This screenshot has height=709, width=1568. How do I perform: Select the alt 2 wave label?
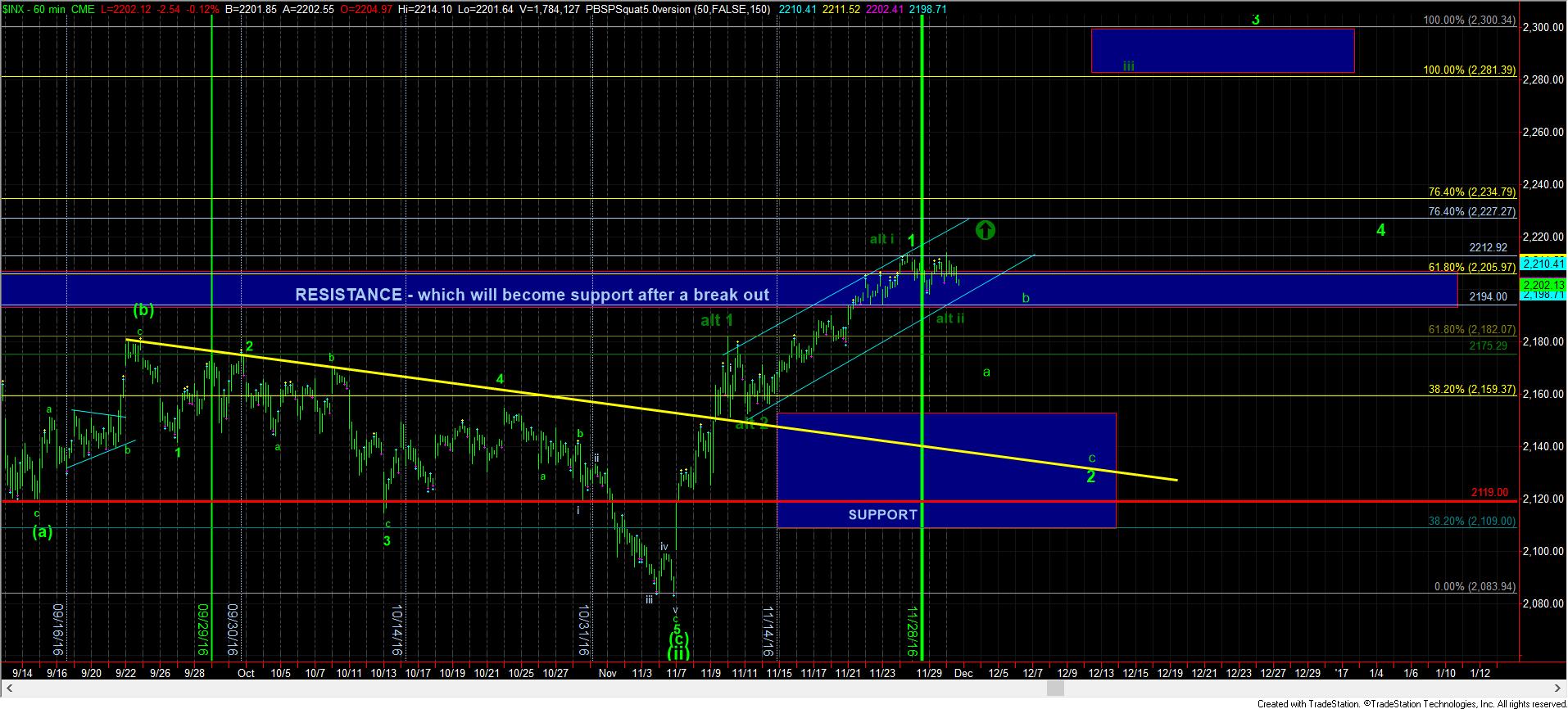click(751, 424)
